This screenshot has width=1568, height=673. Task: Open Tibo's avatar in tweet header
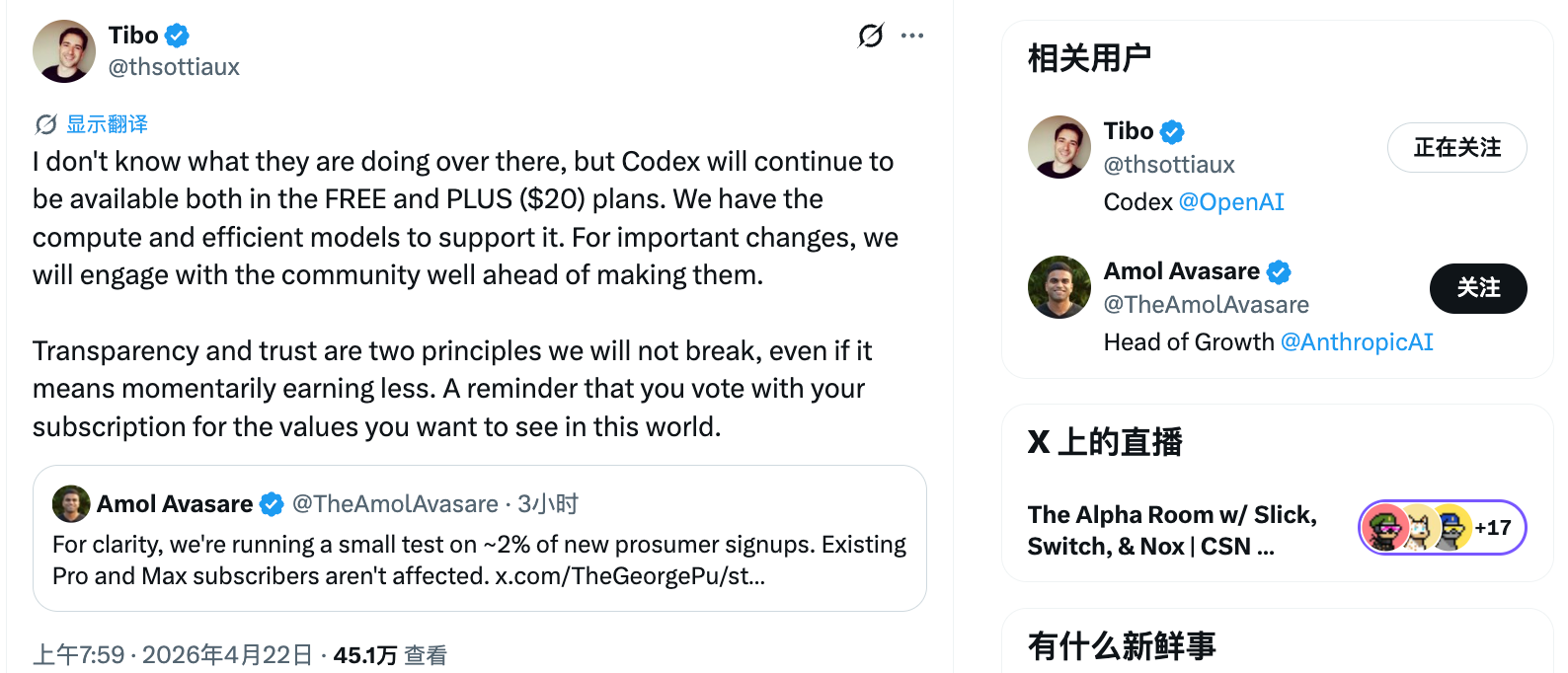click(64, 51)
